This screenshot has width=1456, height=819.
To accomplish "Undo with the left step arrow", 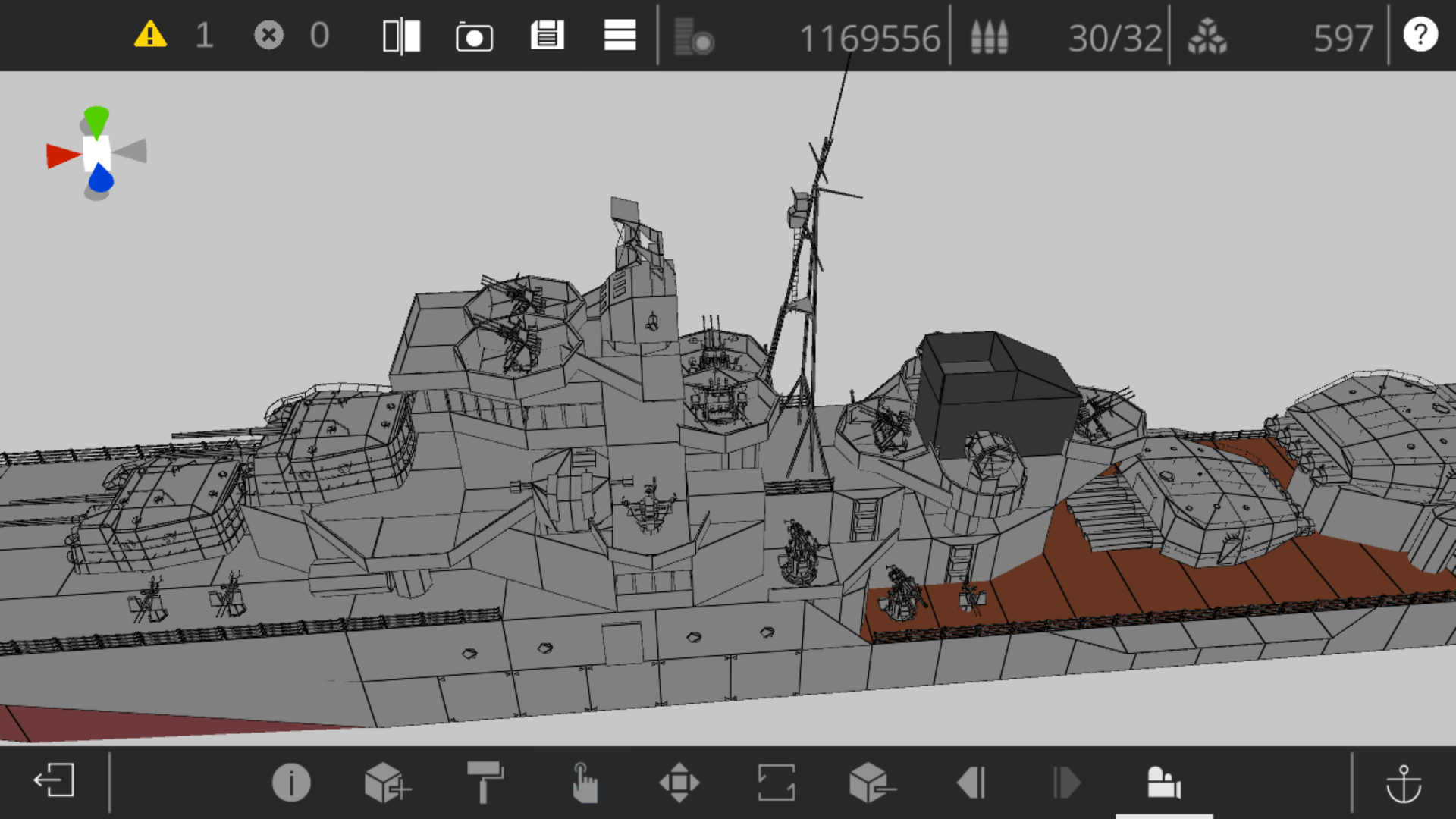I will pyautogui.click(x=971, y=783).
